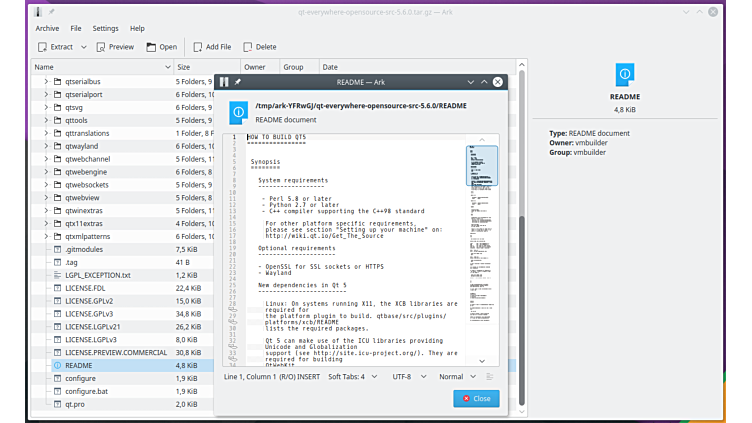Click the line modes icon in status bar

(x=489, y=377)
